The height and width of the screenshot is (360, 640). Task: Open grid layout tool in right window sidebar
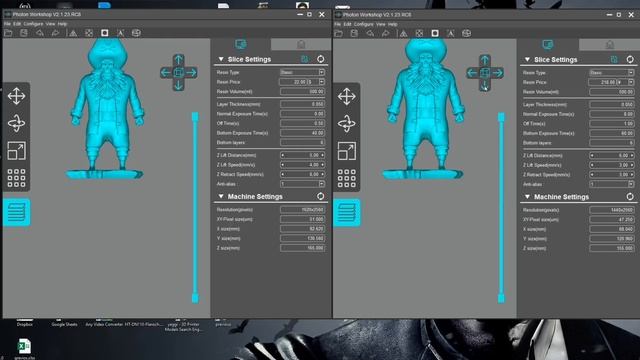click(347, 178)
